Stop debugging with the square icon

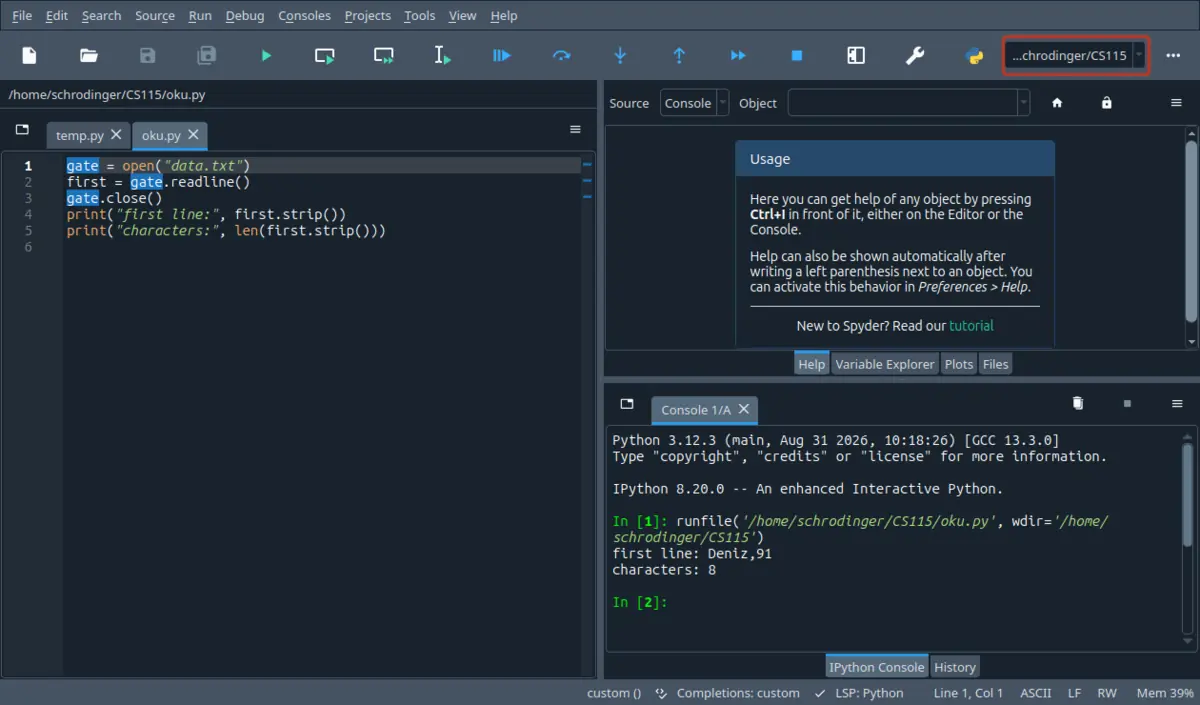[797, 56]
